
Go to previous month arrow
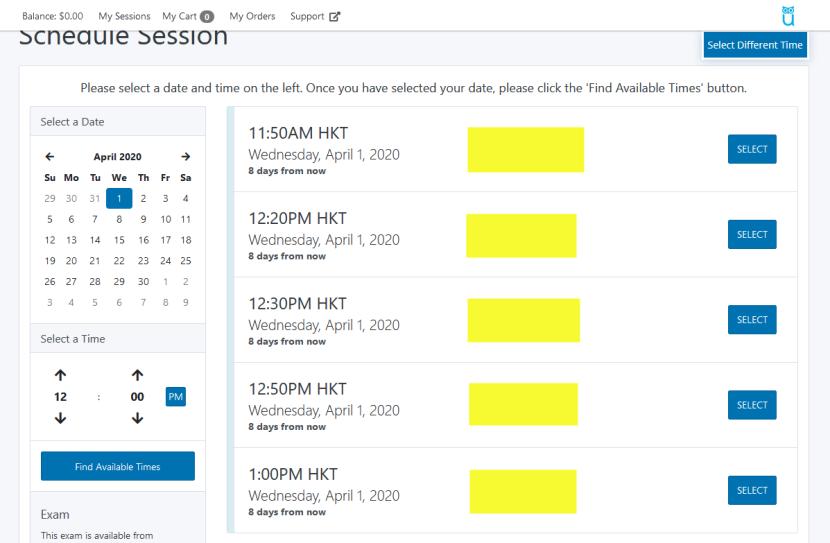click(49, 157)
